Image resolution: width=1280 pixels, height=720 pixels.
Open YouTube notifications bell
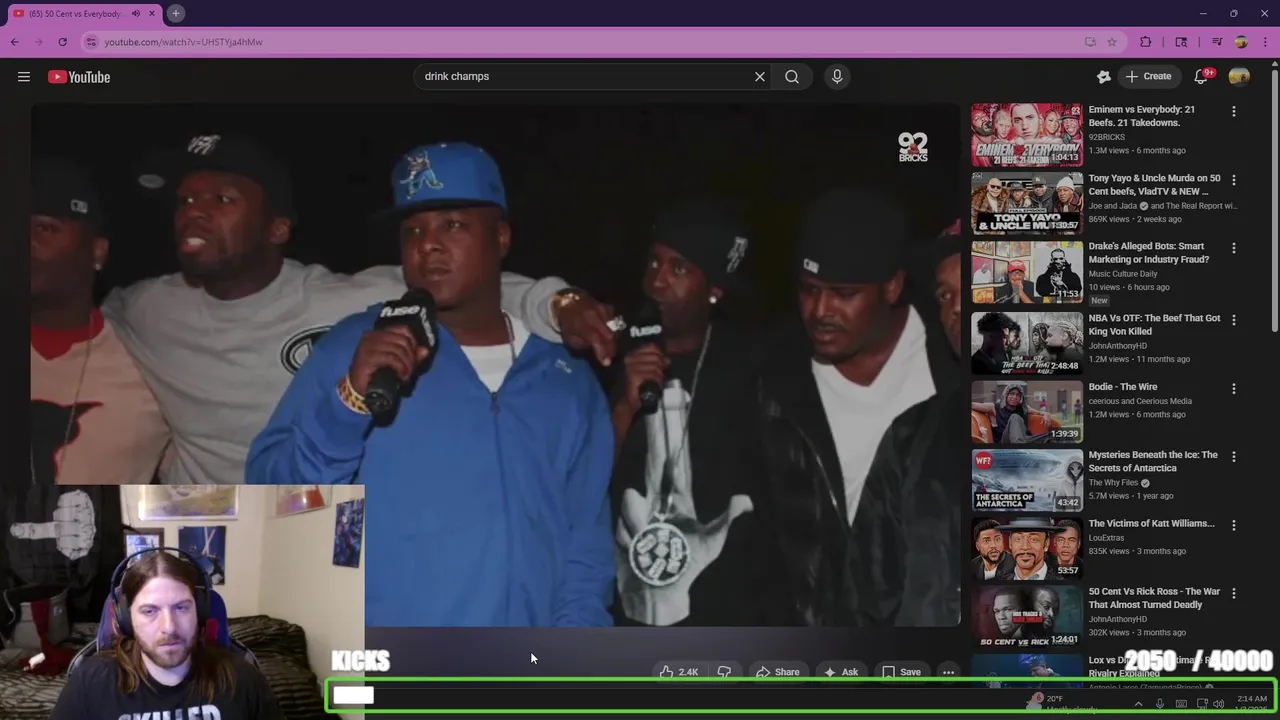[x=1203, y=77]
